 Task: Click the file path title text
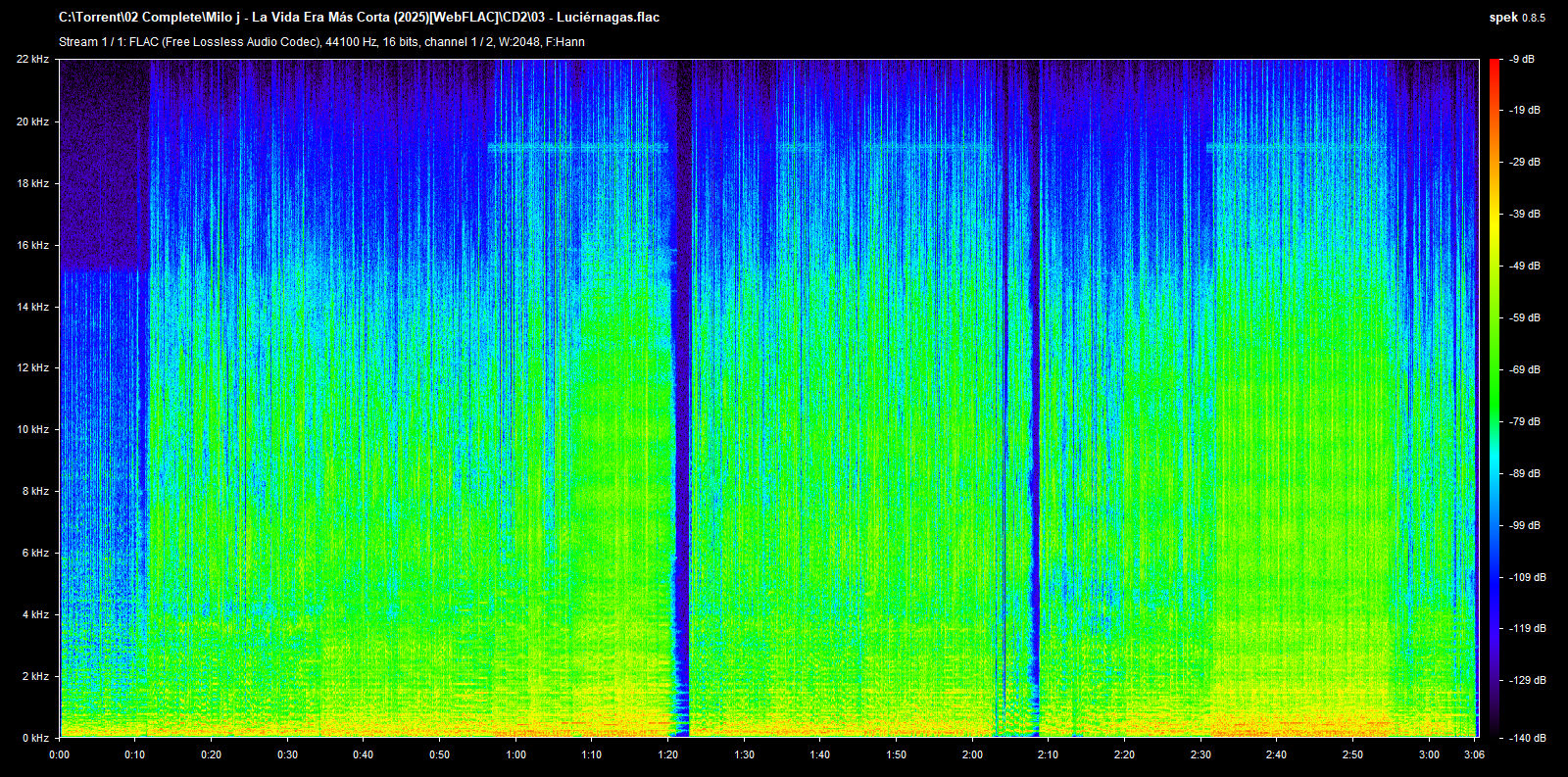[x=359, y=17]
